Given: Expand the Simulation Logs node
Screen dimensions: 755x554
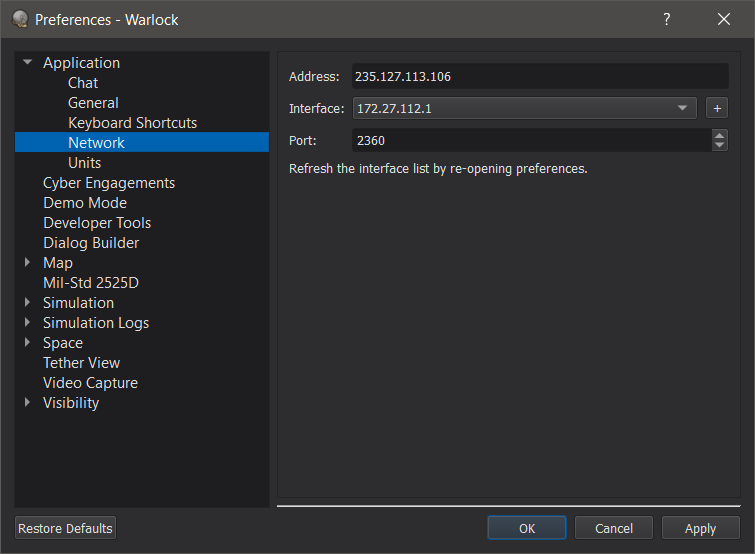Looking at the screenshot, I should 27,322.
